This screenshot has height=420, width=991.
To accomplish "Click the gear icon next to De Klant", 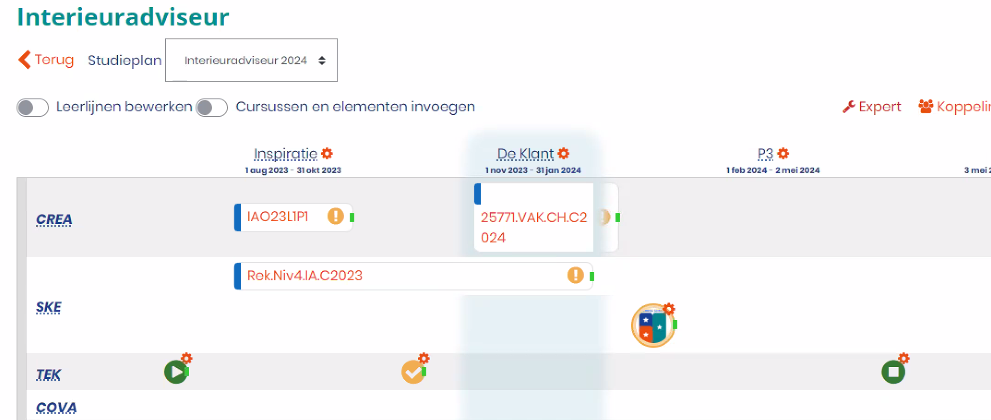I will tap(563, 154).
